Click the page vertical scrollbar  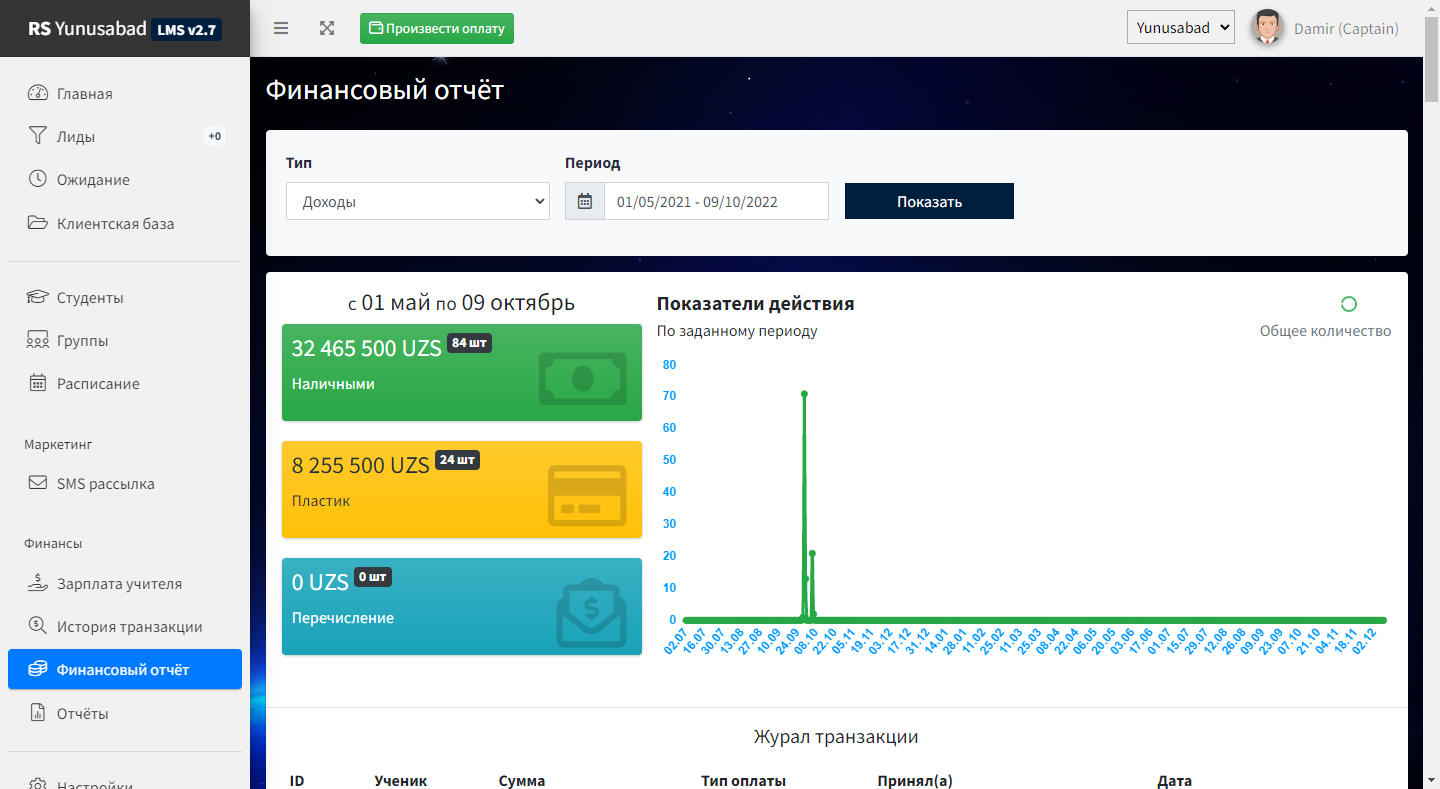(1431, 400)
